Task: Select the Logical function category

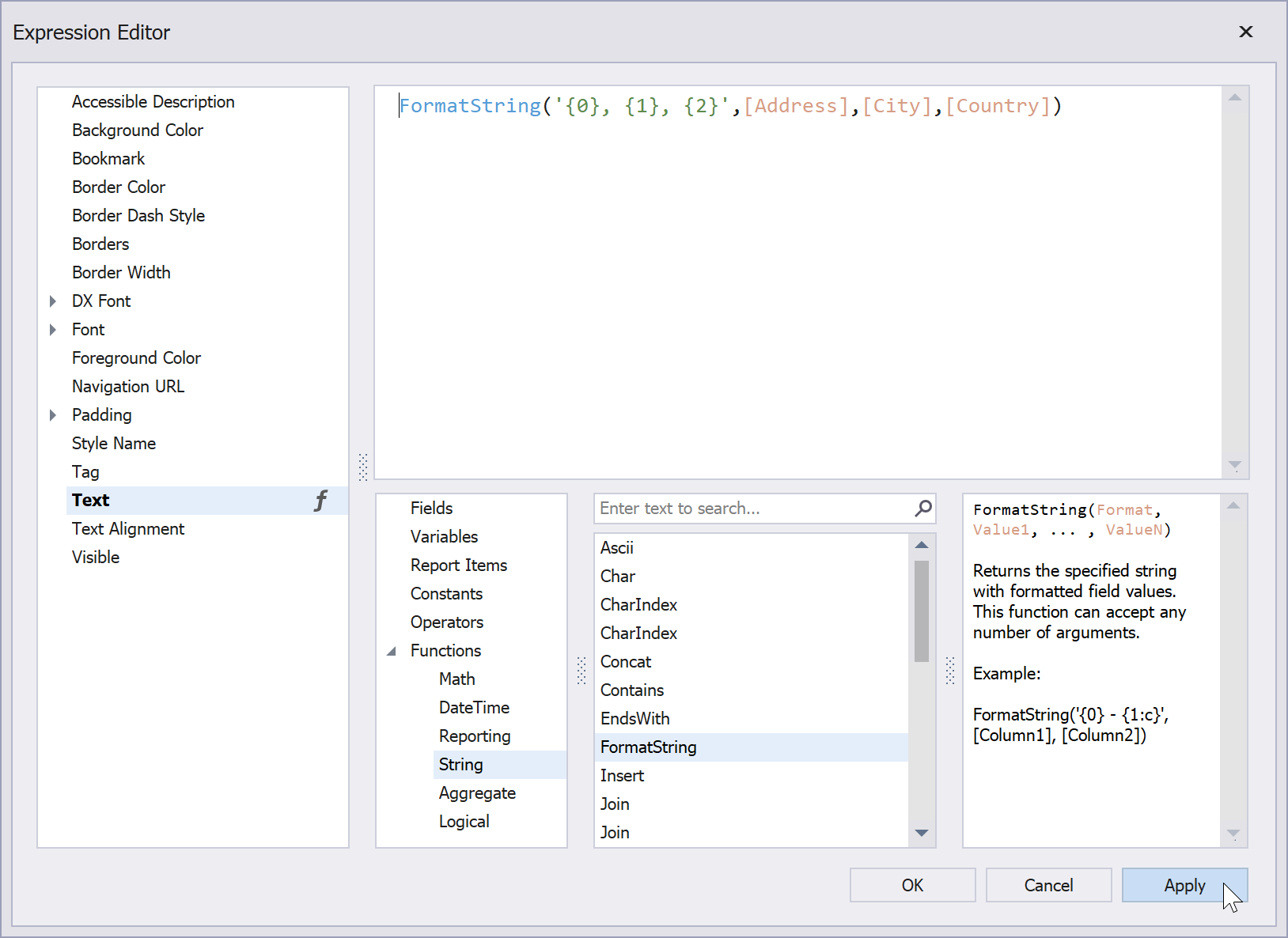Action: pyautogui.click(x=464, y=821)
